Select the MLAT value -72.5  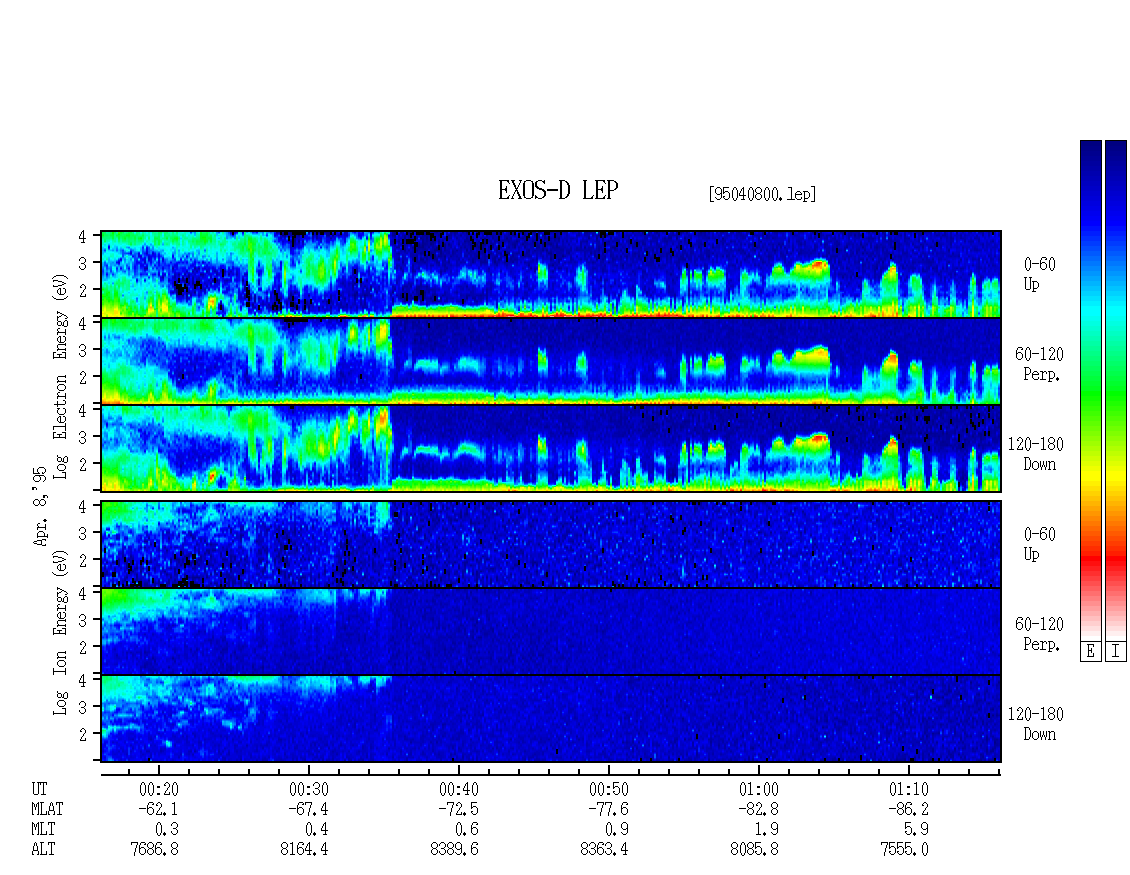pos(458,809)
